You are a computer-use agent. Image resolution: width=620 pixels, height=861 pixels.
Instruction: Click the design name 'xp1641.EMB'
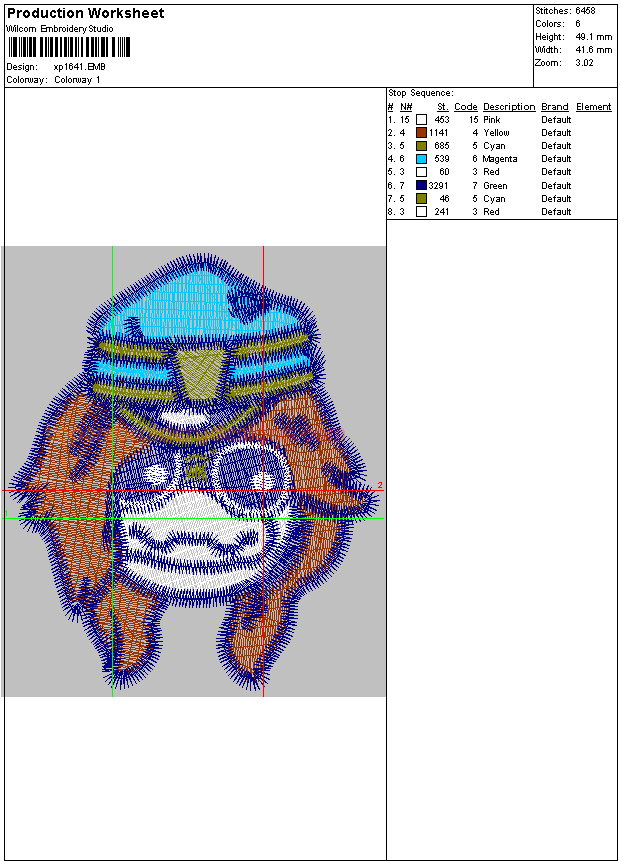click(x=80, y=66)
